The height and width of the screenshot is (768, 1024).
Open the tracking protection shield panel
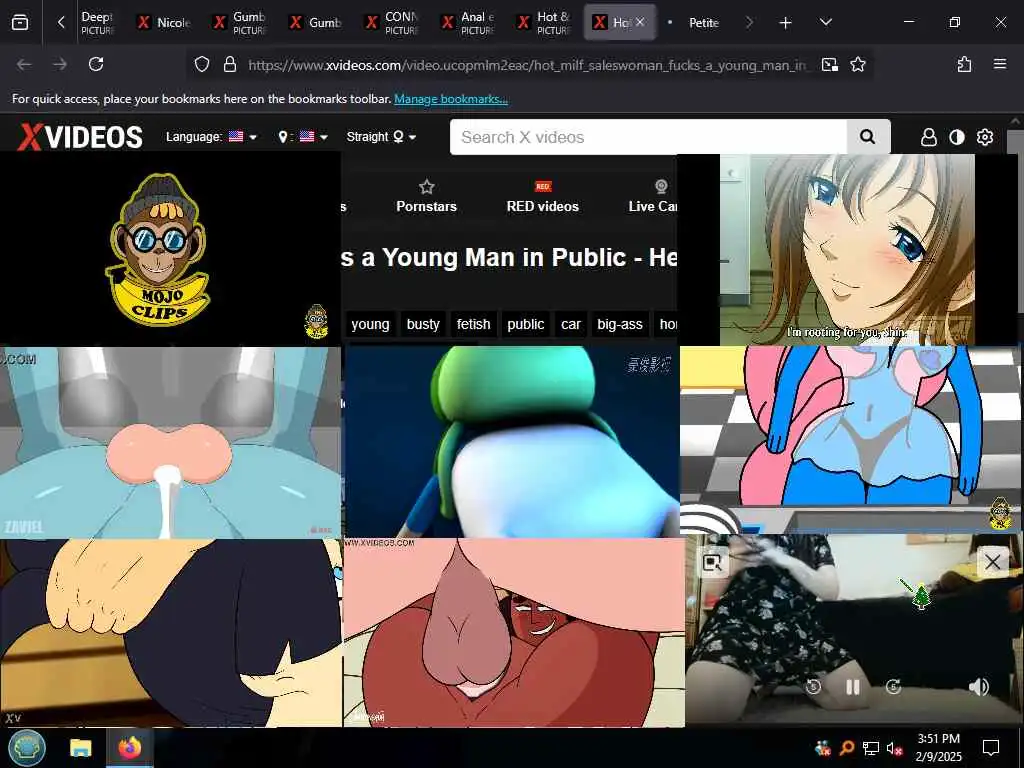point(202,65)
